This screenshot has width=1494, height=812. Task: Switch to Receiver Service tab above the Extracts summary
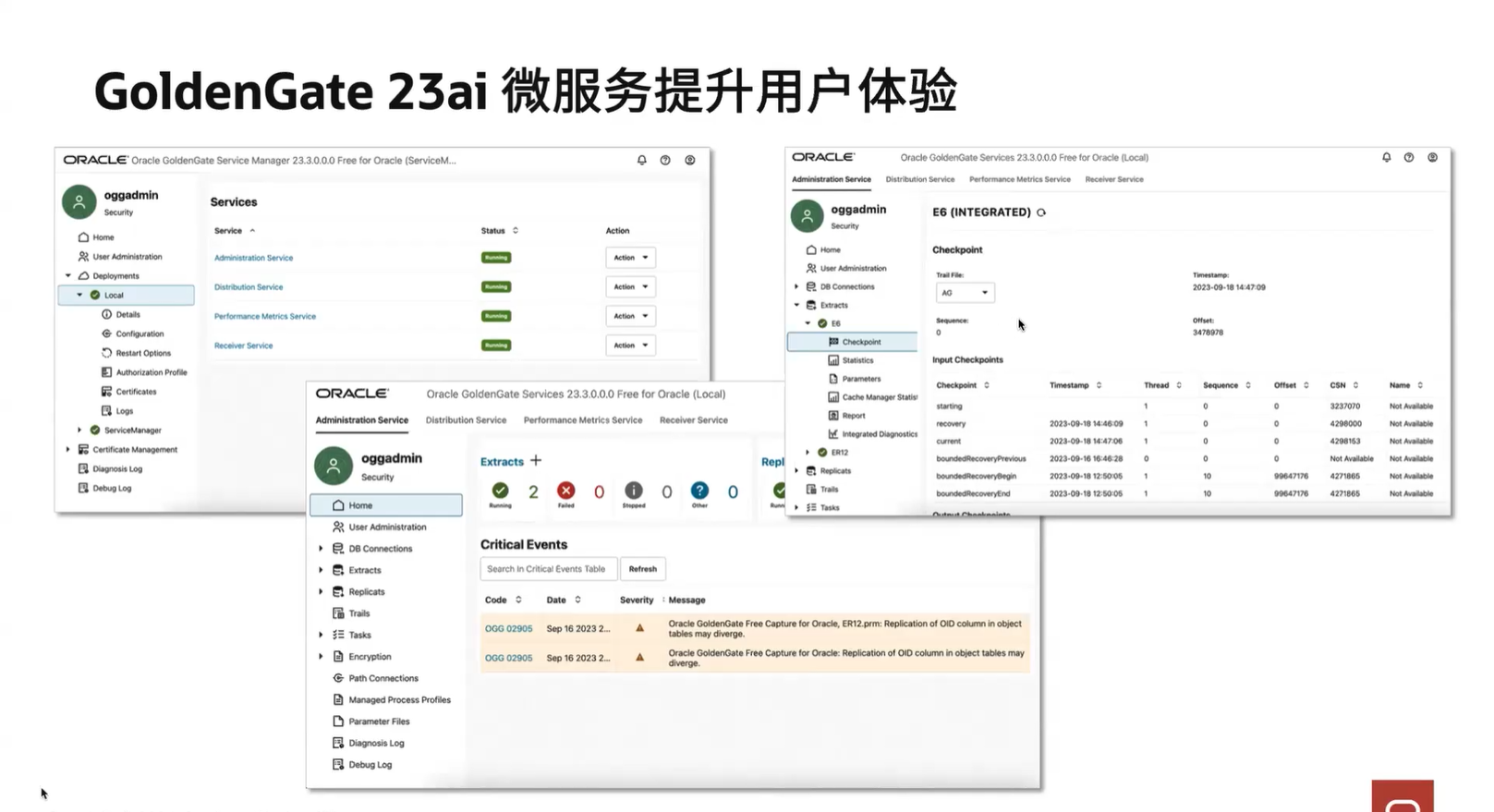[x=694, y=420]
